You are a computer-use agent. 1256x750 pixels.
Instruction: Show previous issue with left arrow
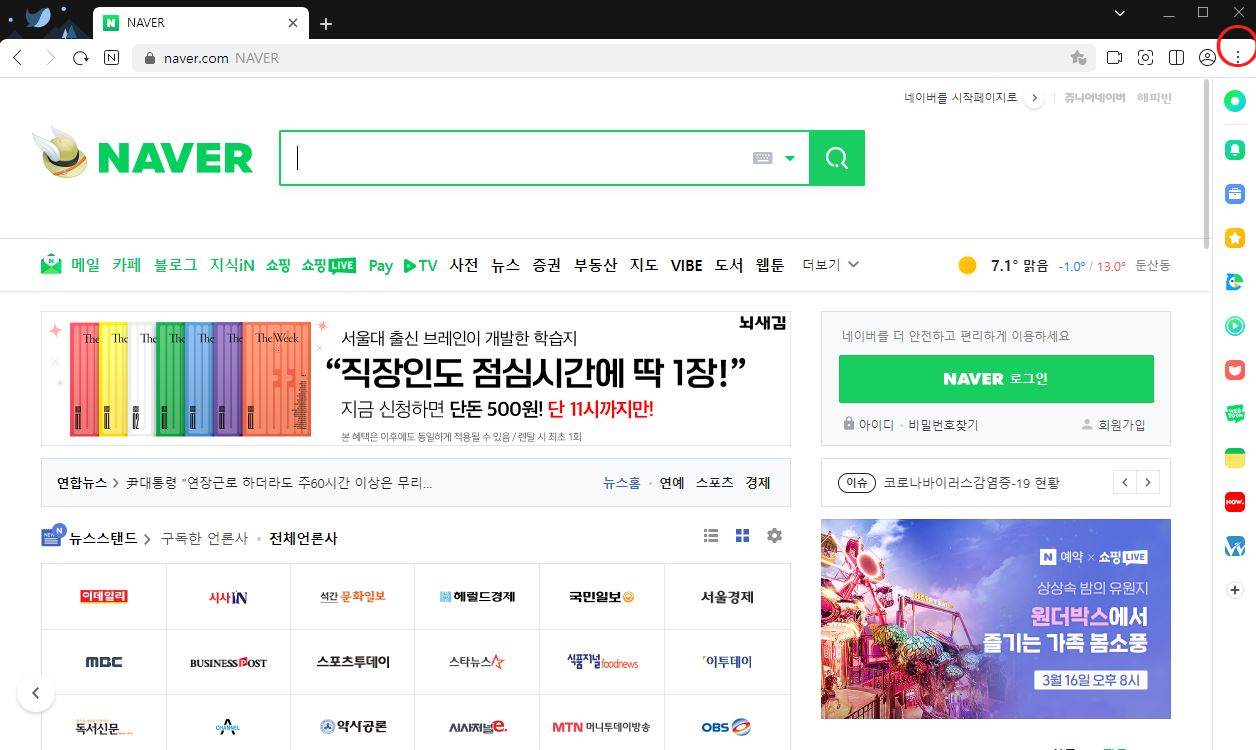coord(1125,482)
